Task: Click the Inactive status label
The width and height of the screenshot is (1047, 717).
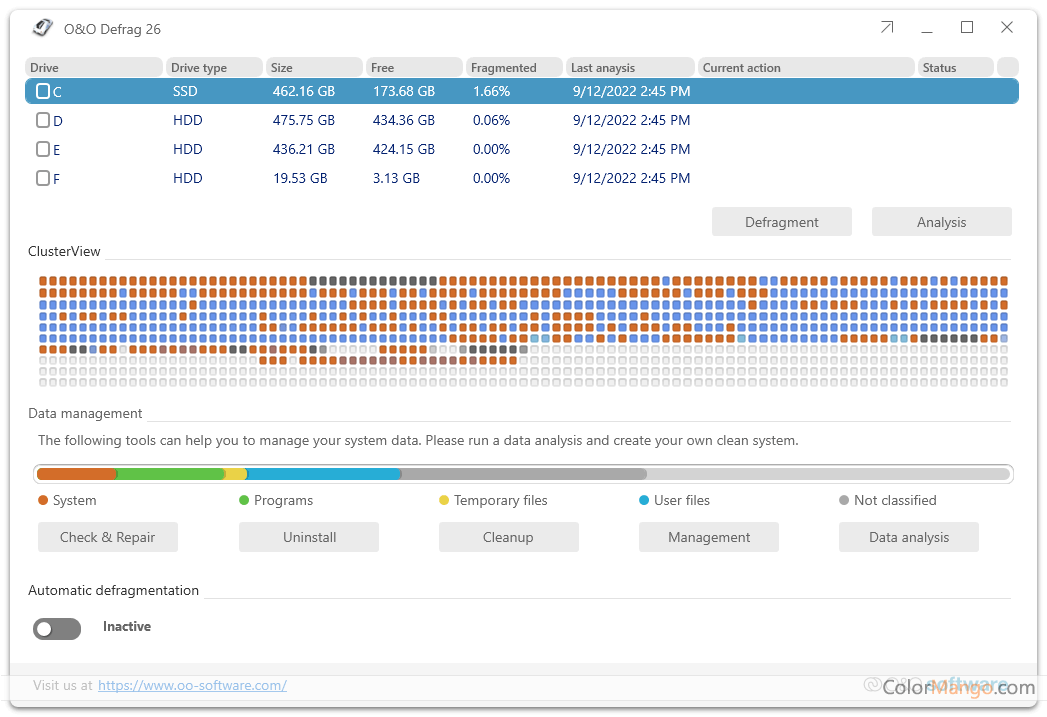Action: tap(127, 626)
